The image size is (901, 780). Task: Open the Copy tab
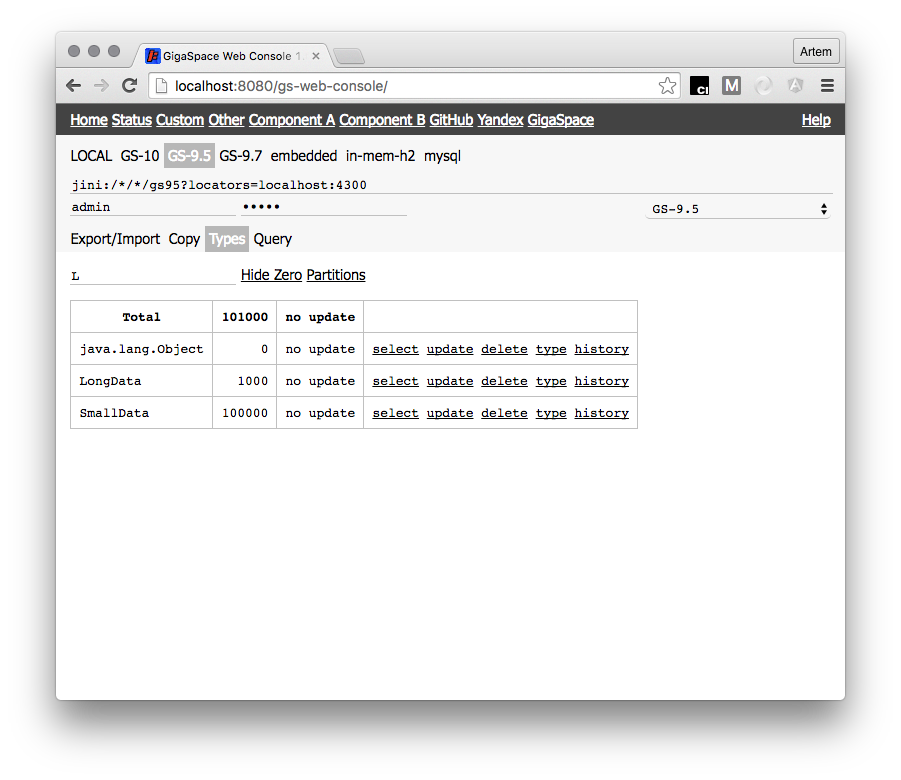pyautogui.click(x=184, y=239)
